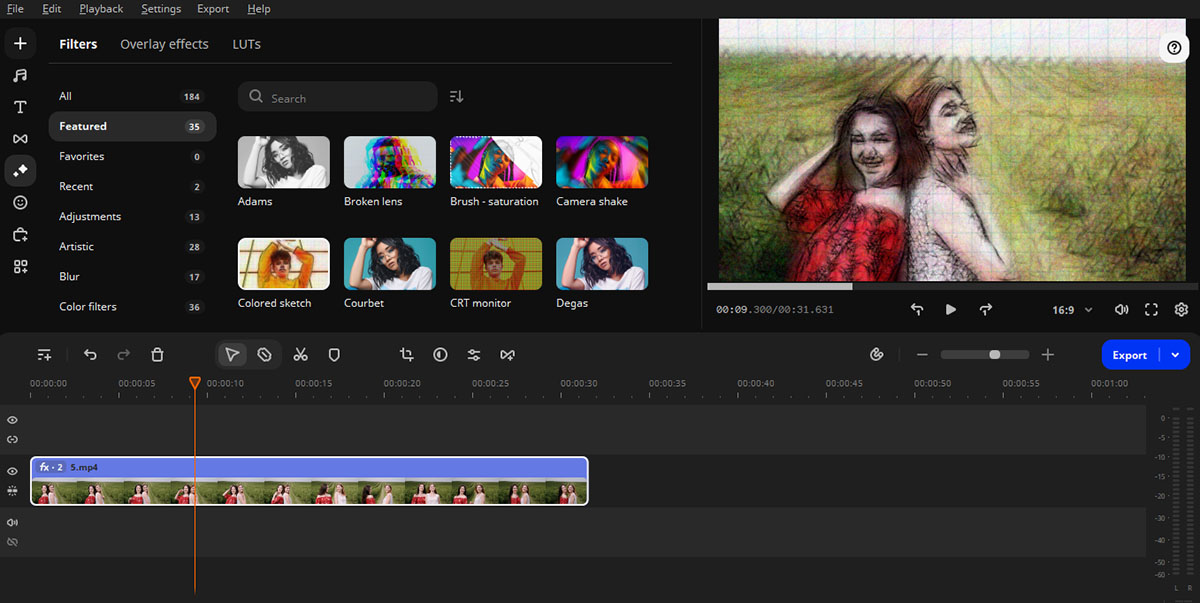Open the Stickers panel with the smiley icon

[20, 202]
